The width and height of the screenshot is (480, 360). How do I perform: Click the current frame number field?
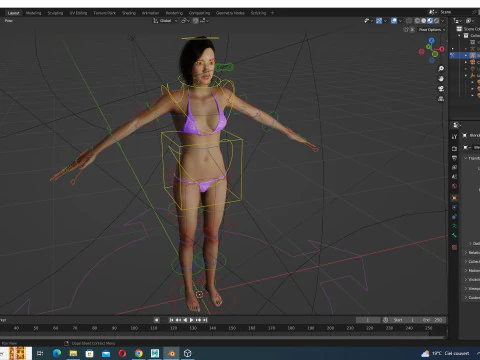click(x=368, y=320)
